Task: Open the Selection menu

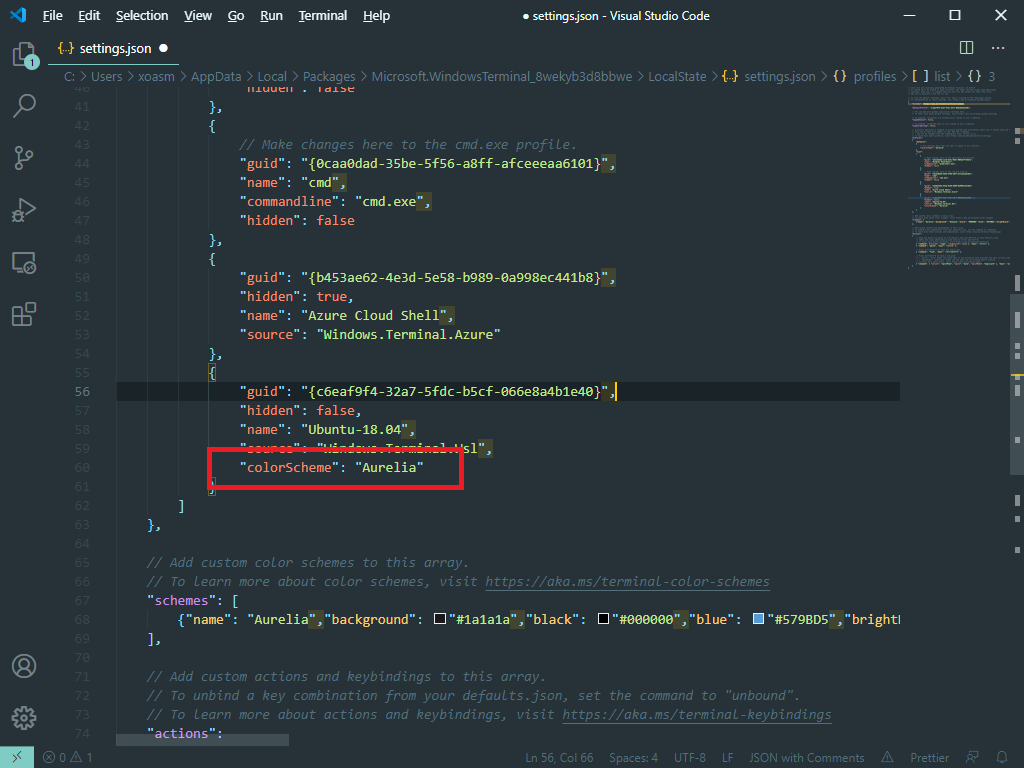Action: 142,16
